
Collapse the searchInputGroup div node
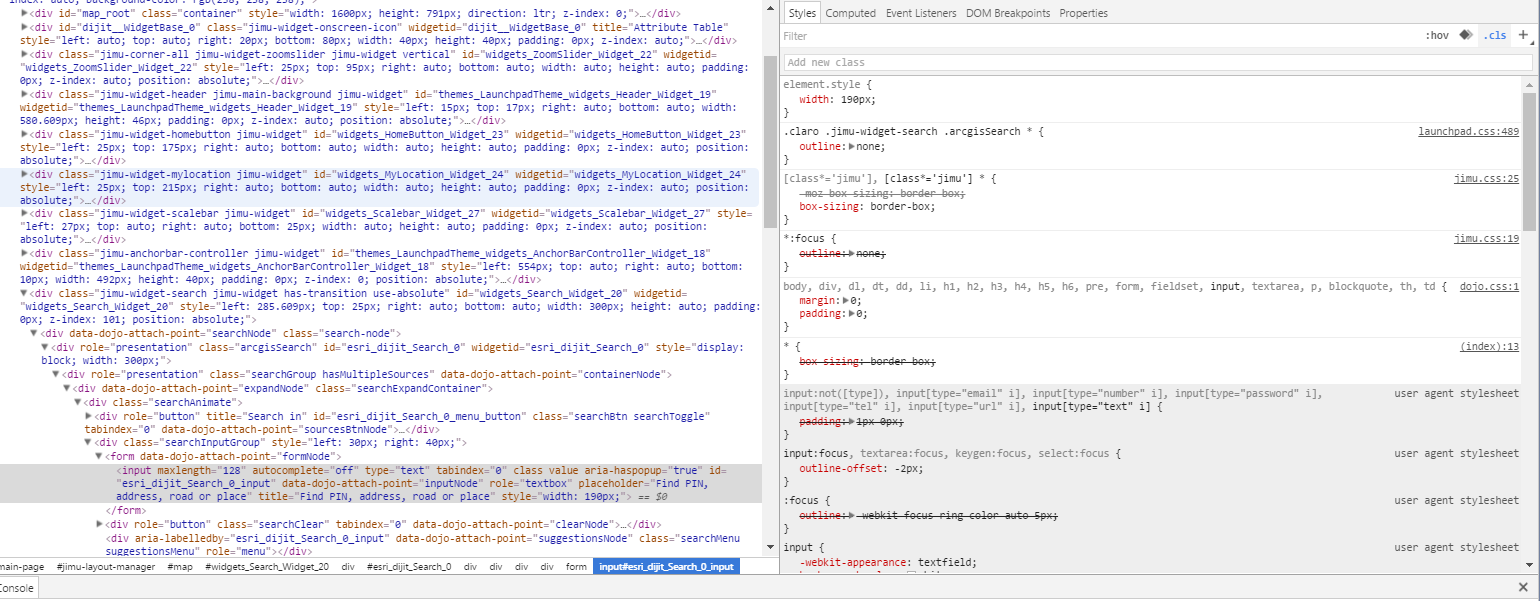tap(88, 442)
